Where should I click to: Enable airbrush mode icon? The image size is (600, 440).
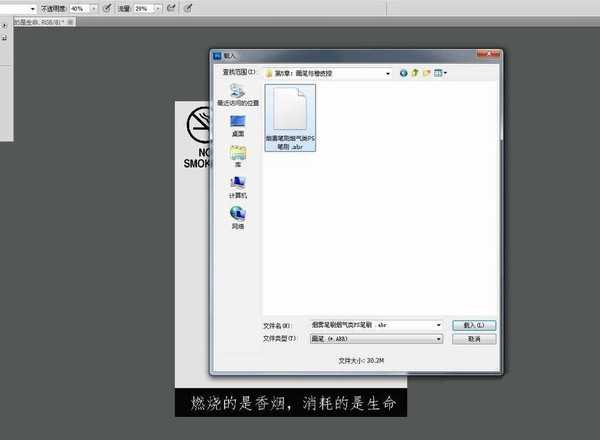pos(171,7)
